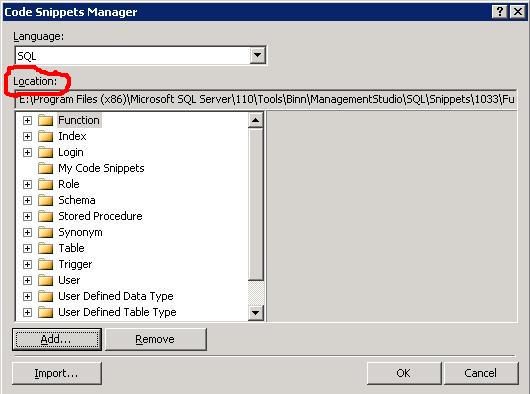530x394 pixels.
Task: Expand the Stored Procedure snippet folder
Action: click(27, 216)
